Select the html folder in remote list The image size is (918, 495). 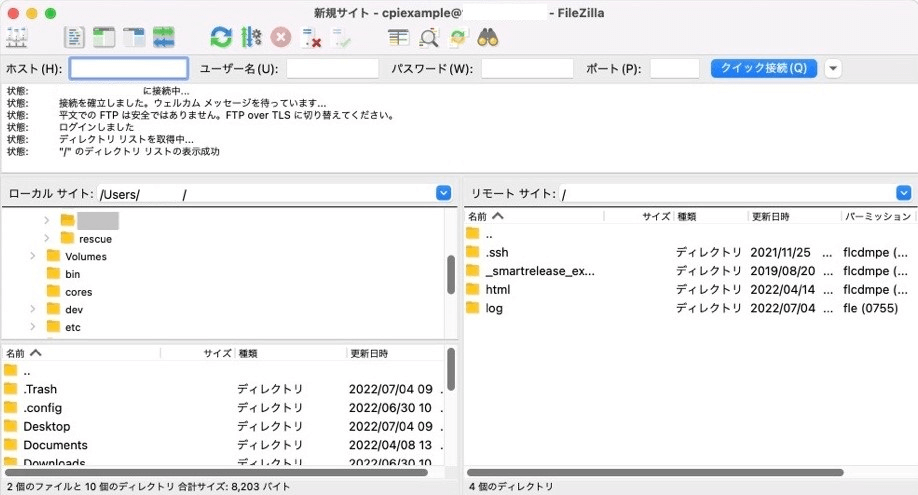click(x=498, y=290)
